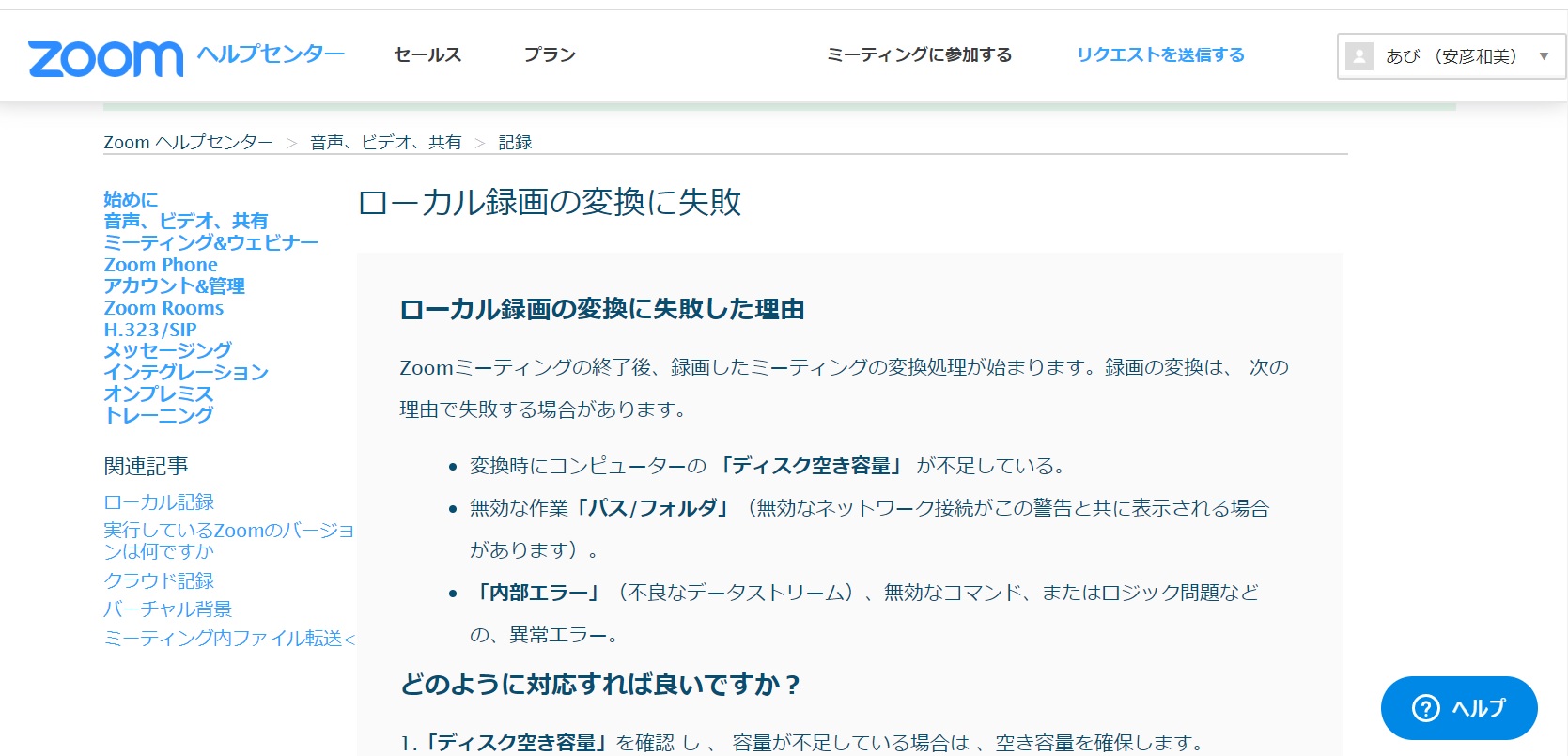
Task: Click bold text 「ディスク空き容量」 in first bullet
Action: [x=811, y=466]
